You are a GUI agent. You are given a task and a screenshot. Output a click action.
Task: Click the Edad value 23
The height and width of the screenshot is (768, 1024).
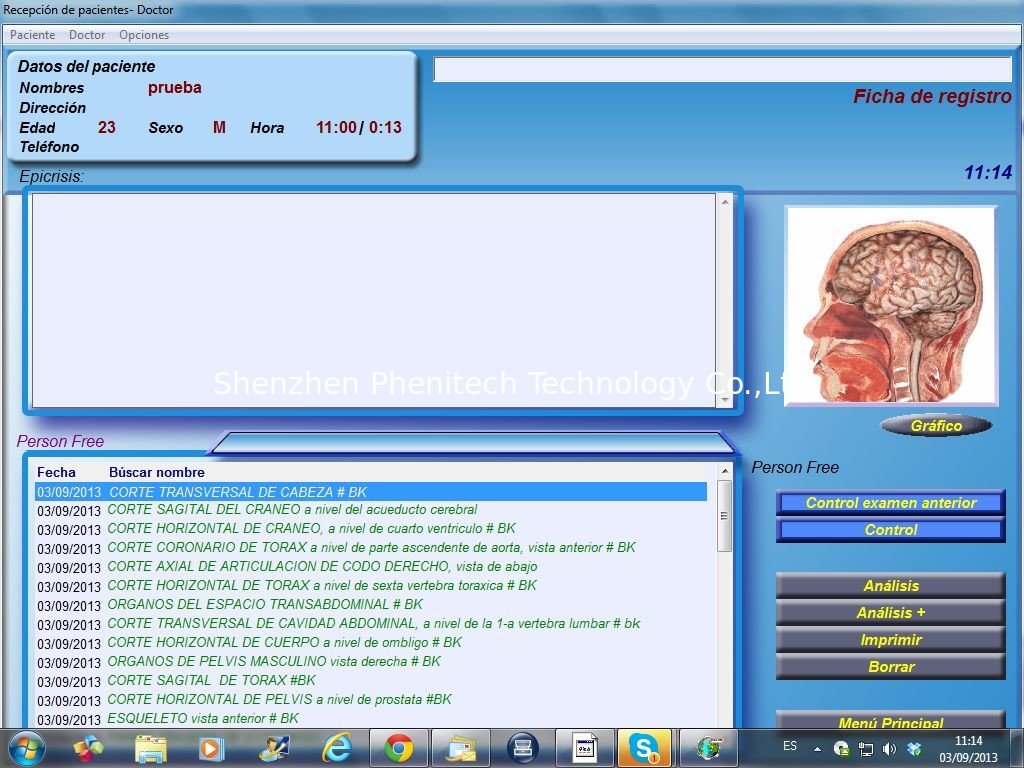[x=106, y=127]
